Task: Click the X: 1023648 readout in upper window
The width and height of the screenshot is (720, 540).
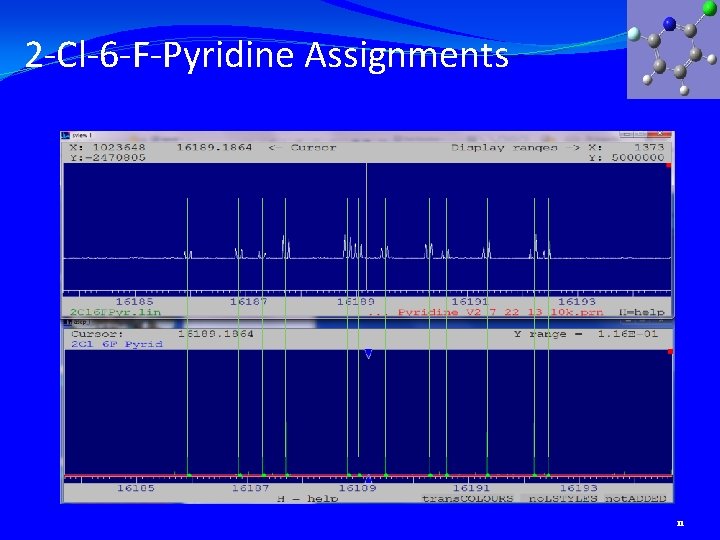Action: 107,147
